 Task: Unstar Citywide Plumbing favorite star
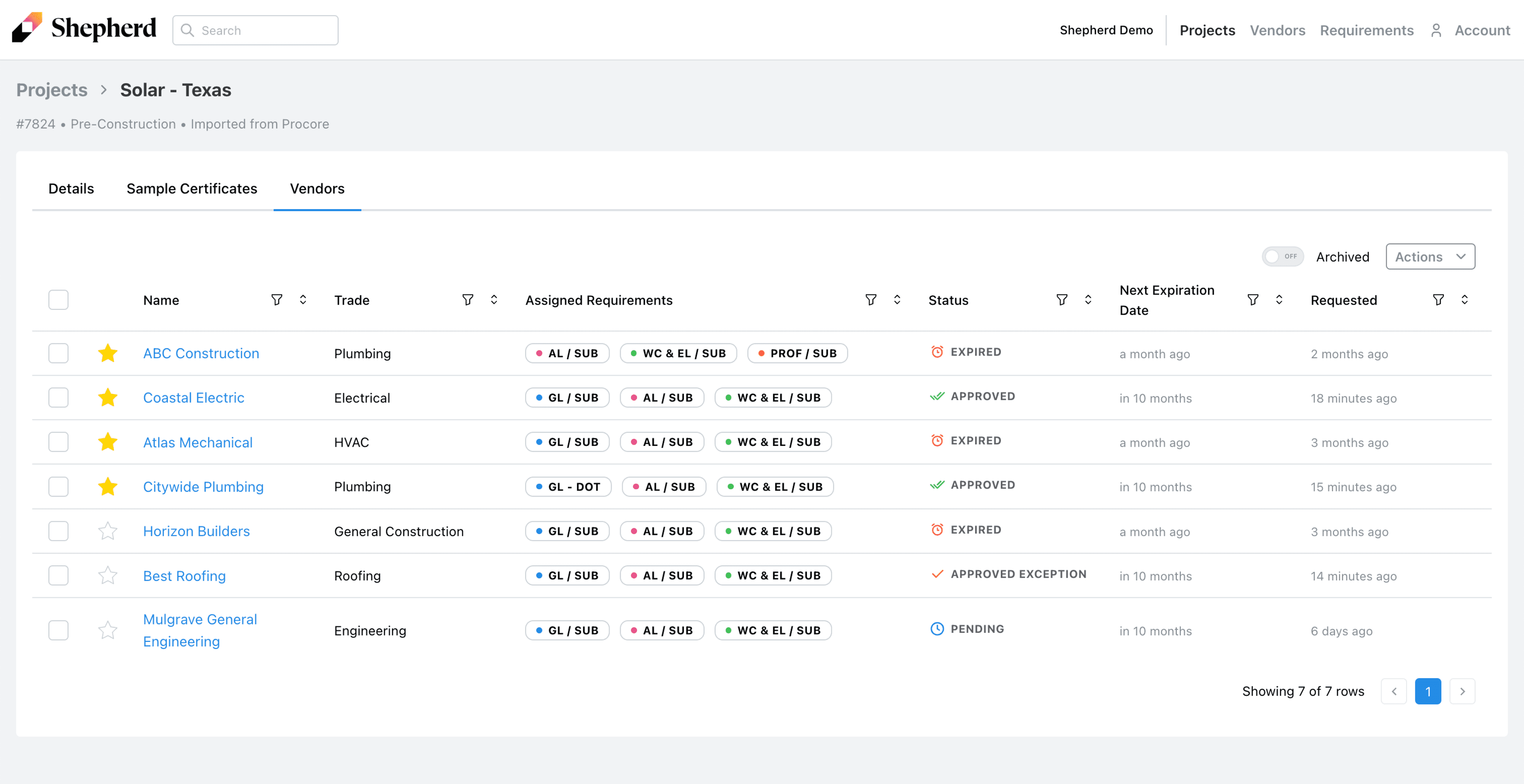108,486
